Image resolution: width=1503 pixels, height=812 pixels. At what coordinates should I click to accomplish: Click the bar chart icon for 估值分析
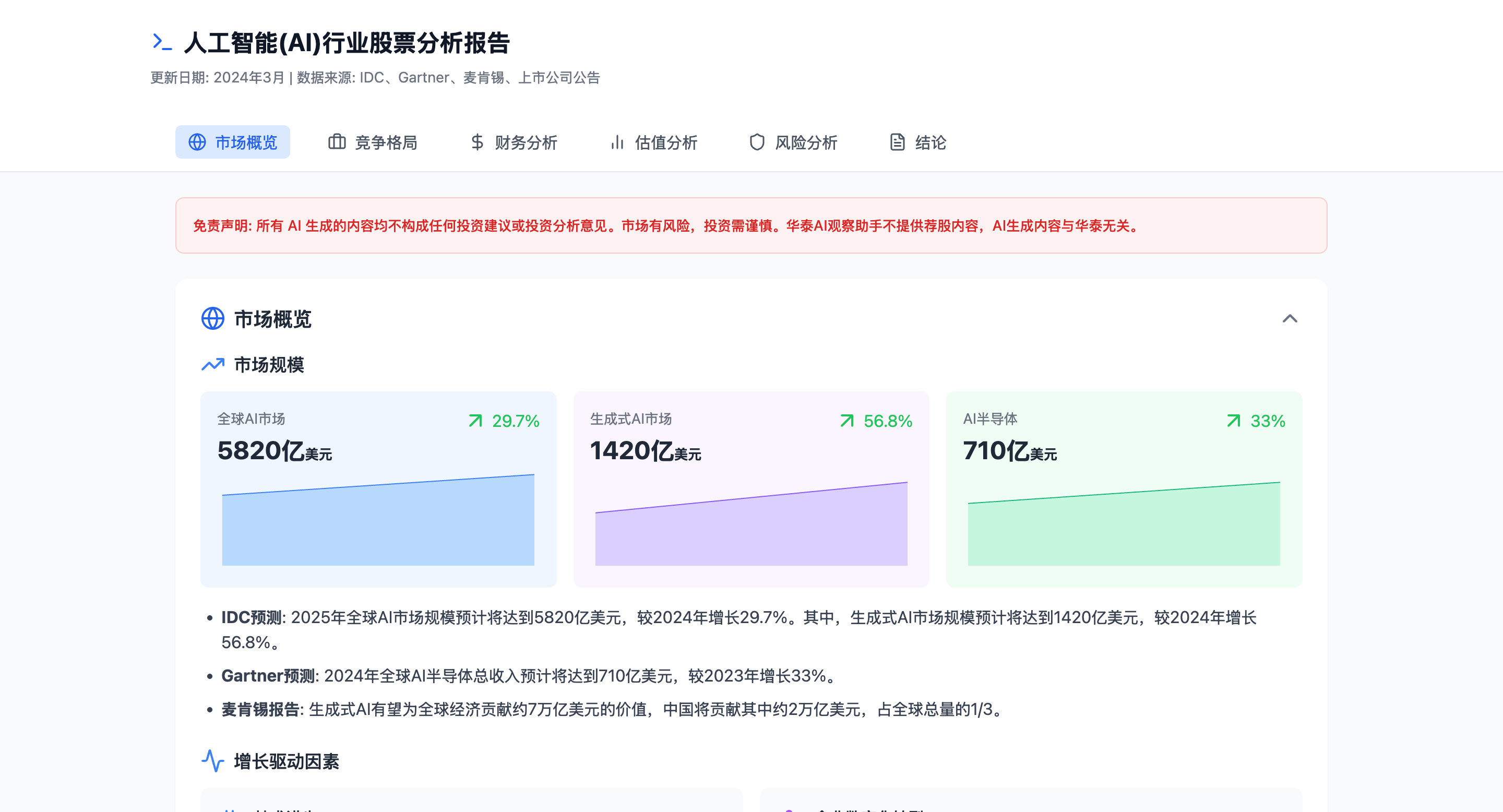617,142
